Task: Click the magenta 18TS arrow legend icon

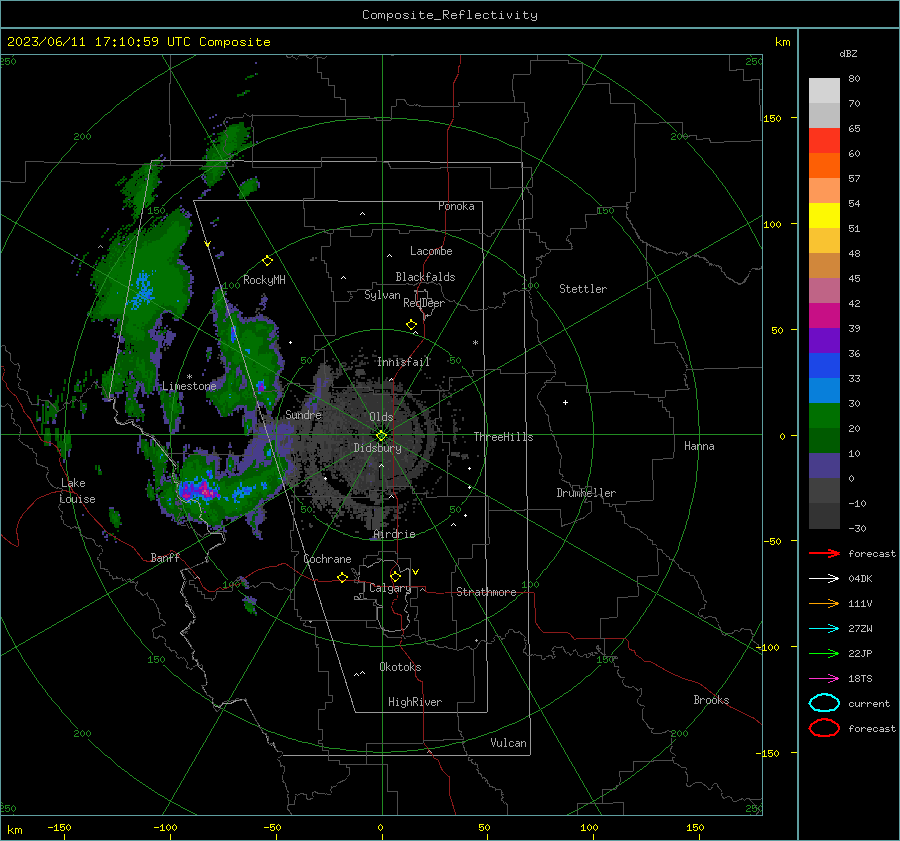Action: click(824, 679)
